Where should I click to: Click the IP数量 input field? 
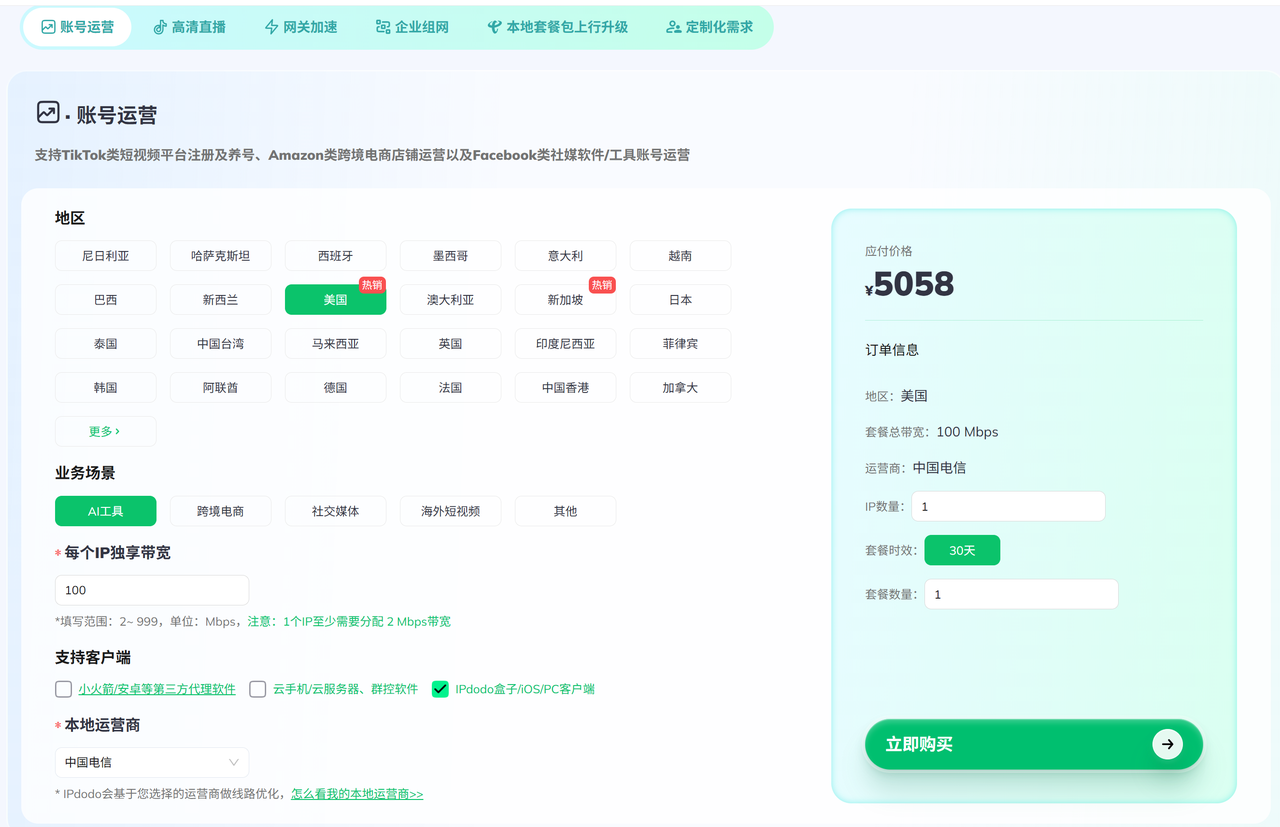click(1007, 506)
